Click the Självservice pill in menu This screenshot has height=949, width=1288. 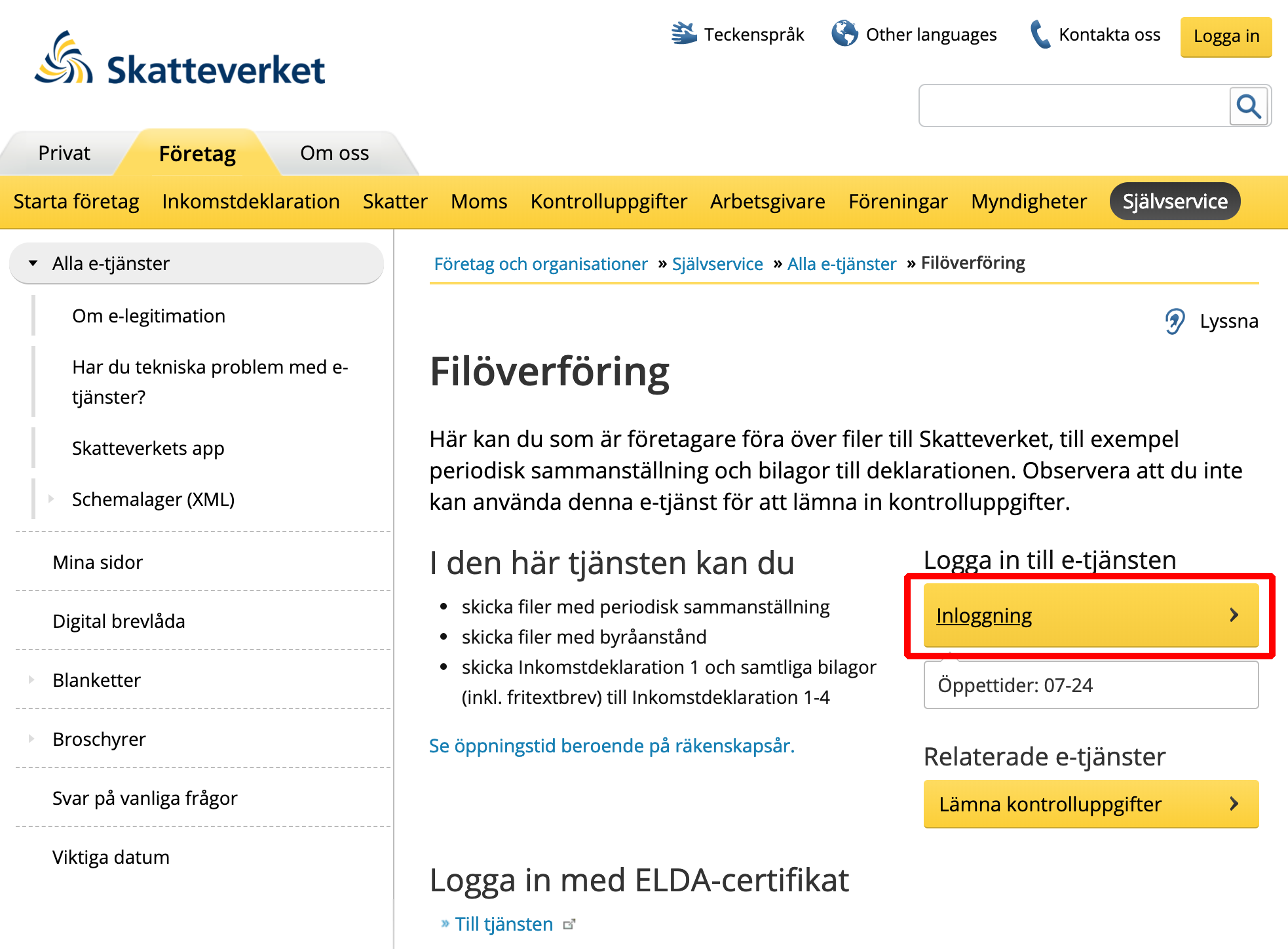point(1175,201)
